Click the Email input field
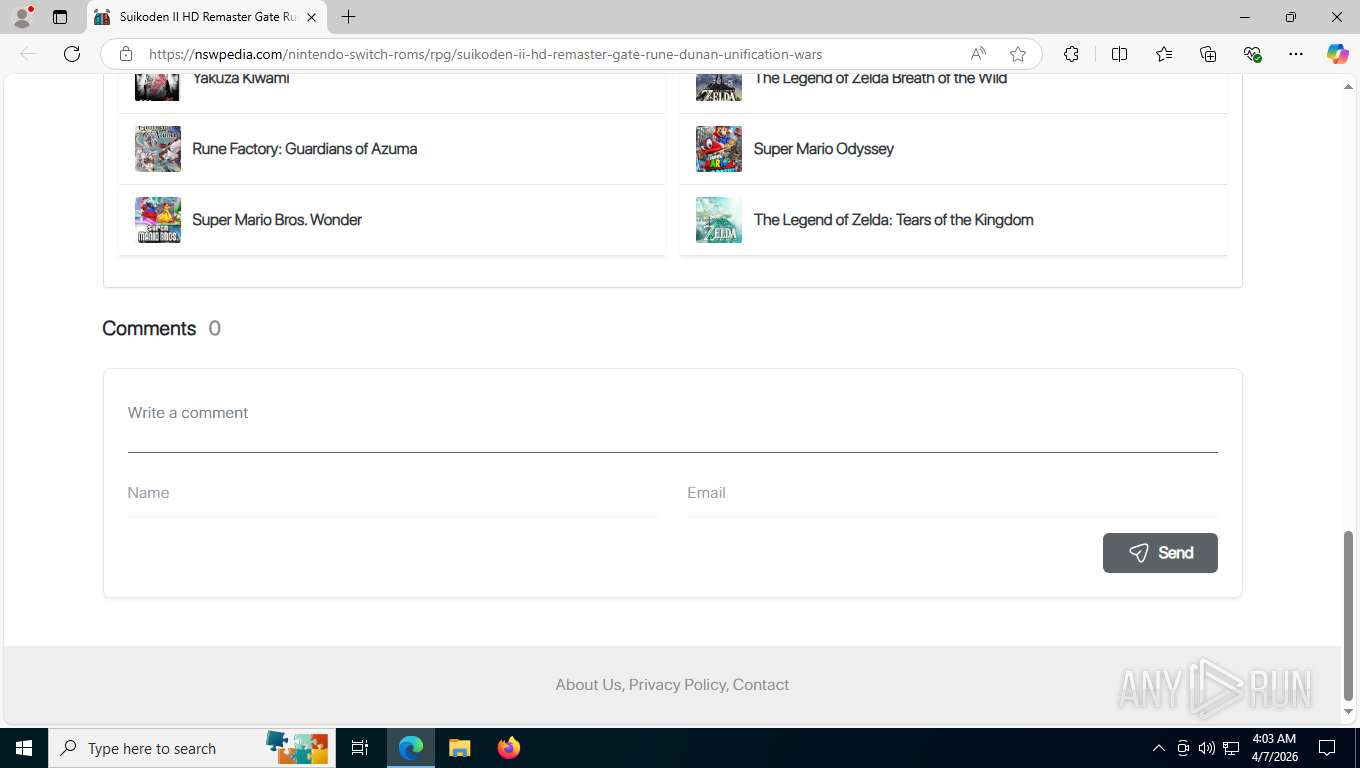 pyautogui.click(x=952, y=493)
